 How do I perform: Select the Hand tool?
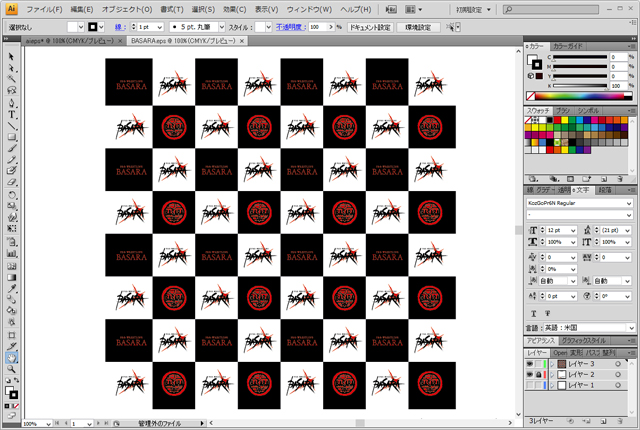(x=11, y=358)
